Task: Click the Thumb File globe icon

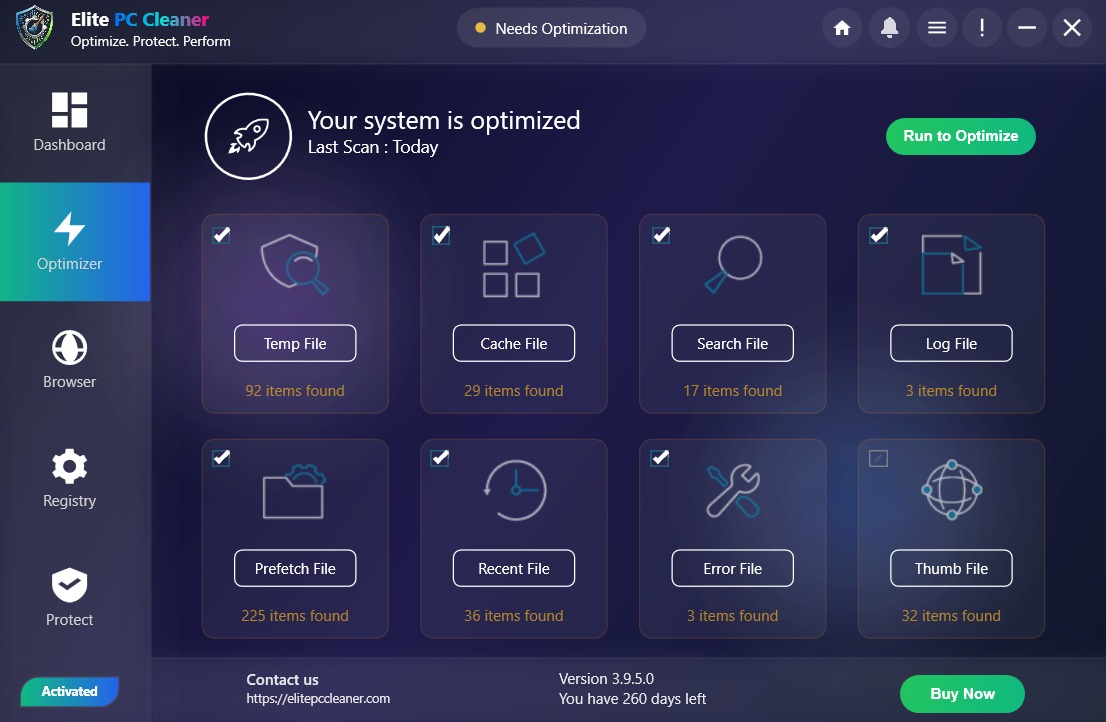Action: (952, 490)
